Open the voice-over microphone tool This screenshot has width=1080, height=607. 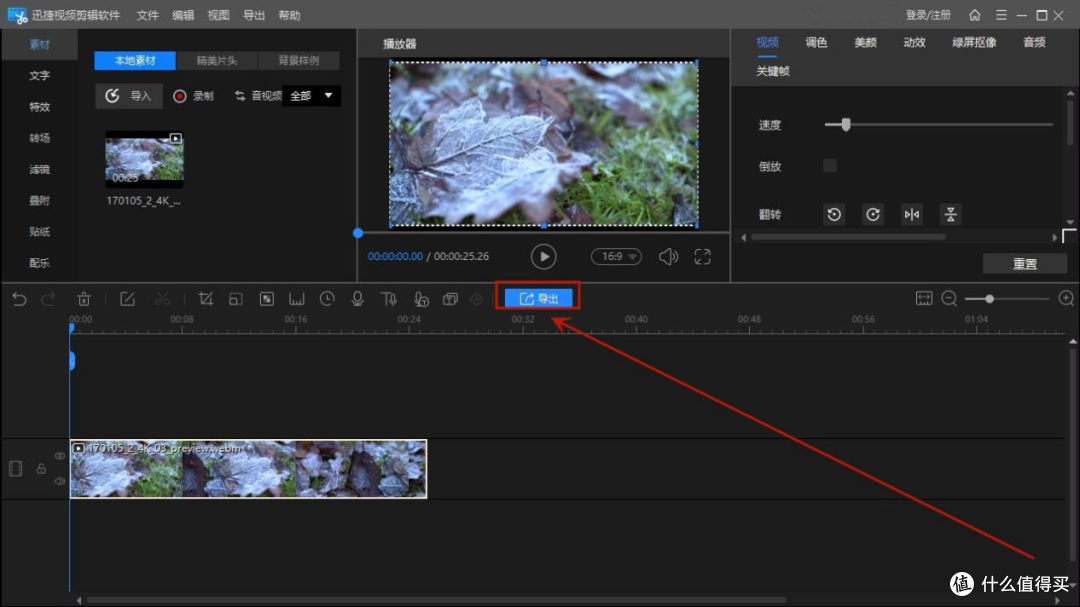coord(357,299)
